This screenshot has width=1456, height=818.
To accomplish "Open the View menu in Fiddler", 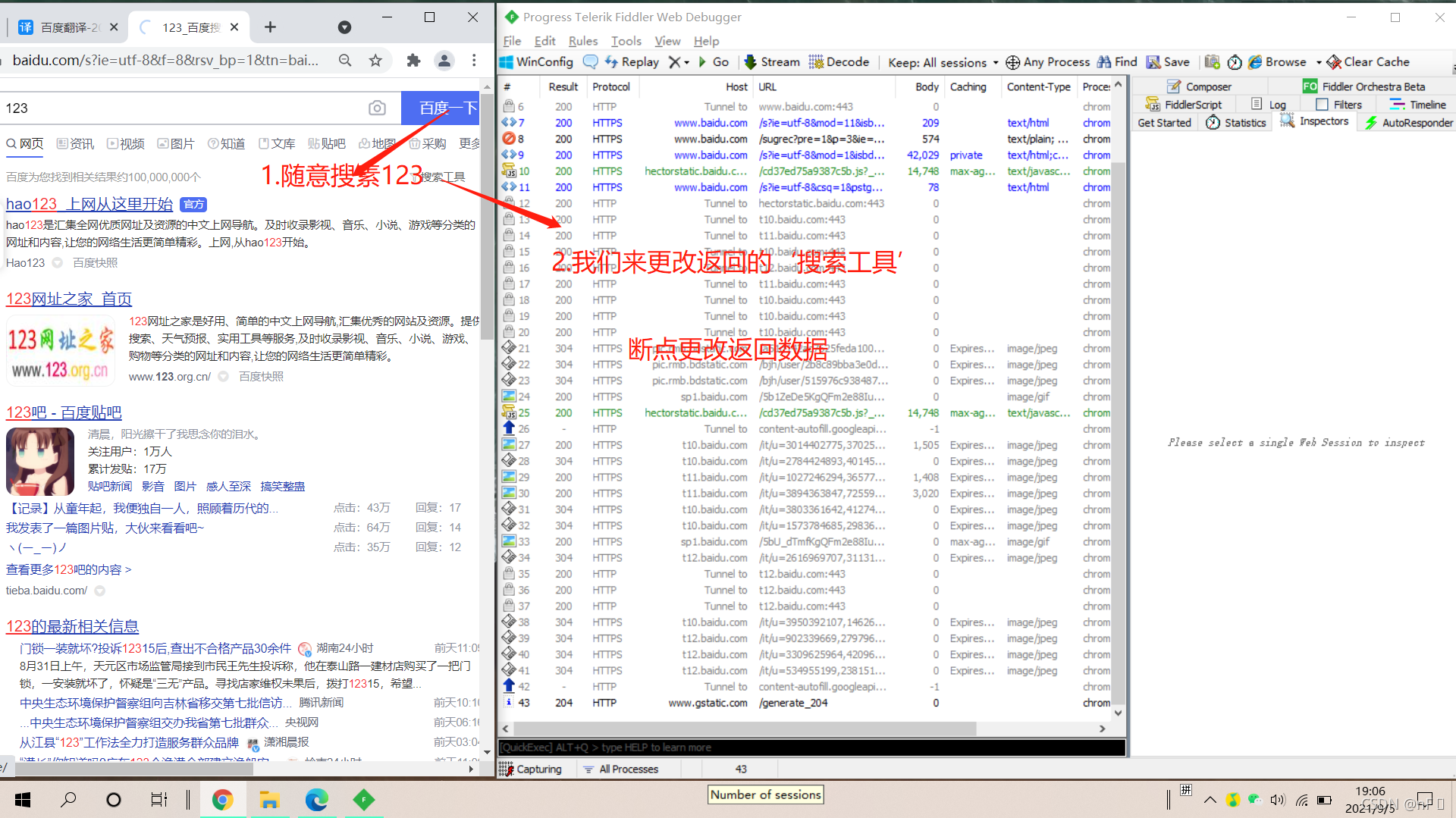I will click(x=667, y=41).
